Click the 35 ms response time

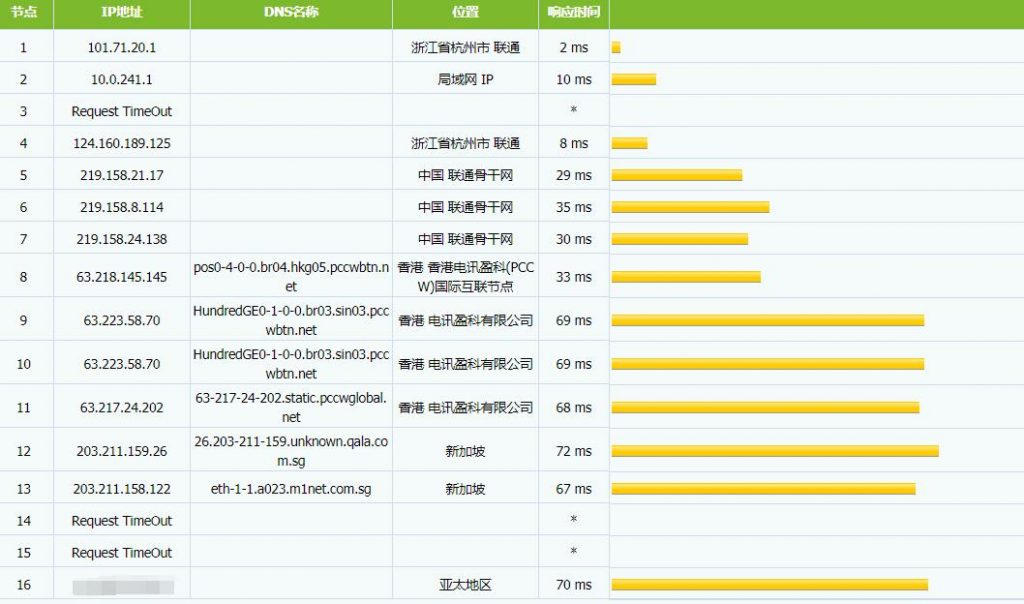[573, 208]
